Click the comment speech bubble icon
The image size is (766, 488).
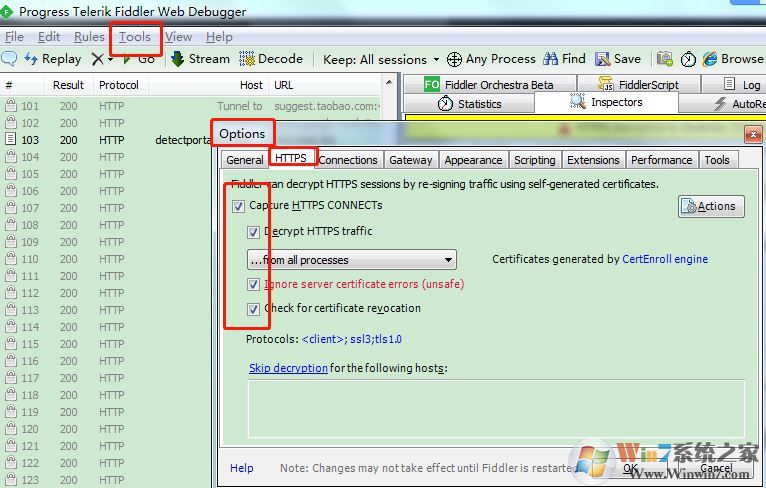(x=9, y=59)
